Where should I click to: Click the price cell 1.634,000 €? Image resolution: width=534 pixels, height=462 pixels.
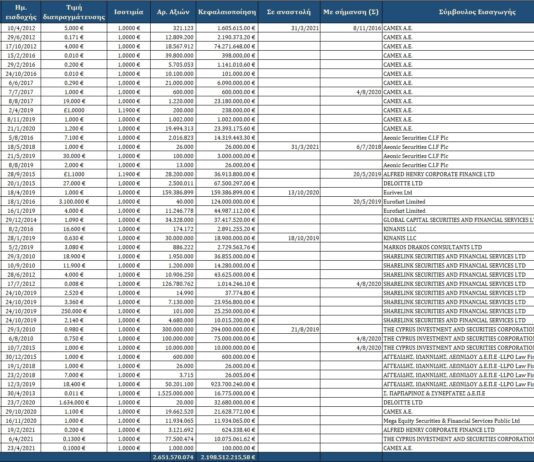pos(74,403)
